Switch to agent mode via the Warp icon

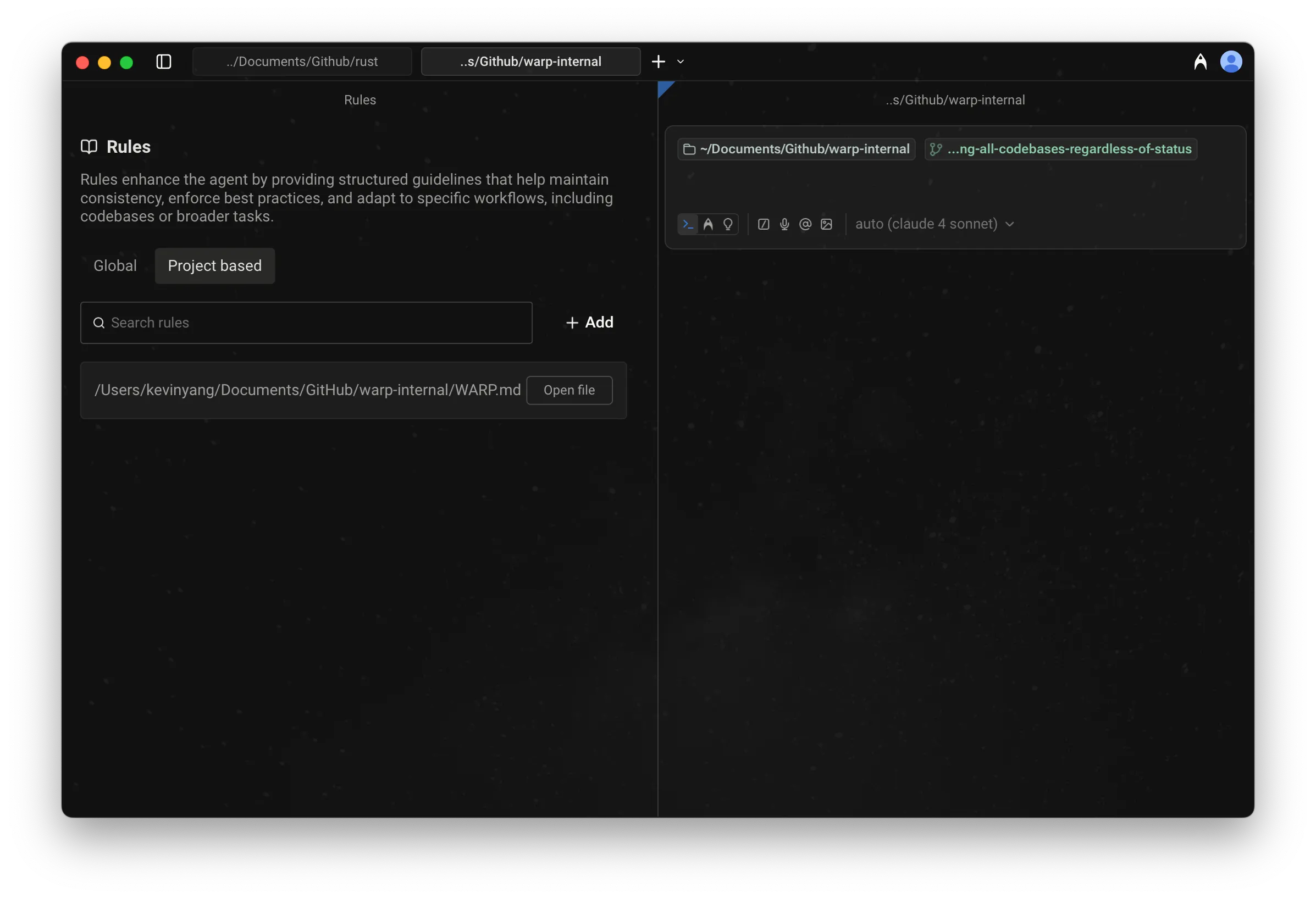708,224
